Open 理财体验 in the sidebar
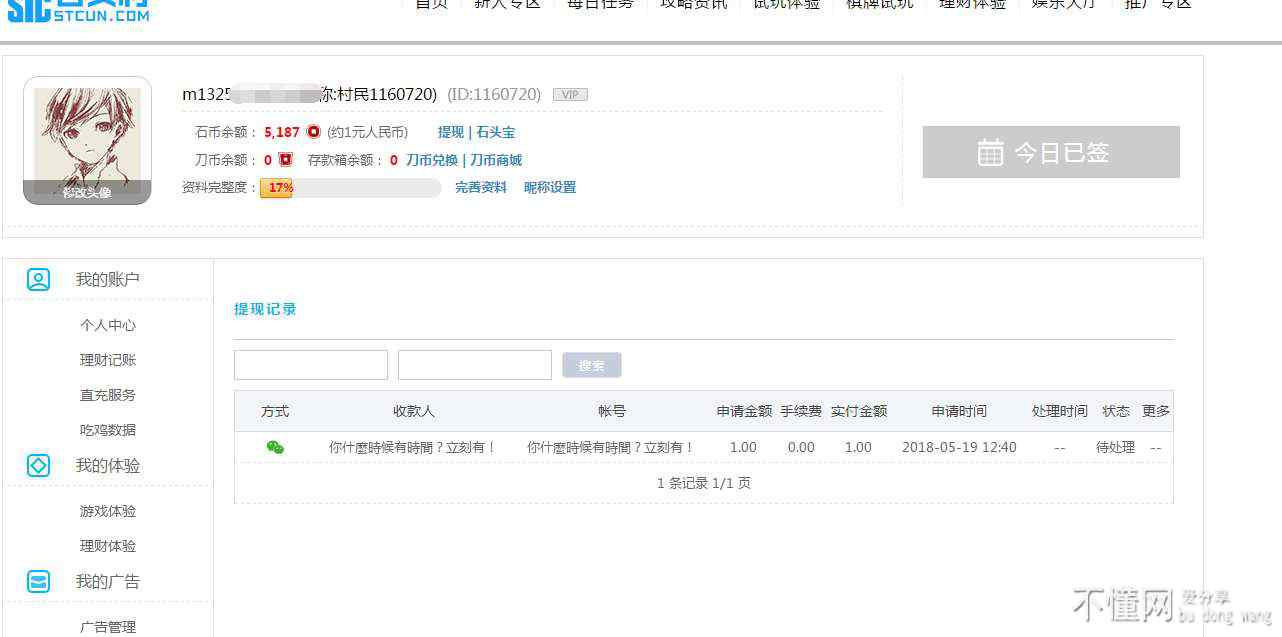The width and height of the screenshot is (1282, 637). coord(108,546)
